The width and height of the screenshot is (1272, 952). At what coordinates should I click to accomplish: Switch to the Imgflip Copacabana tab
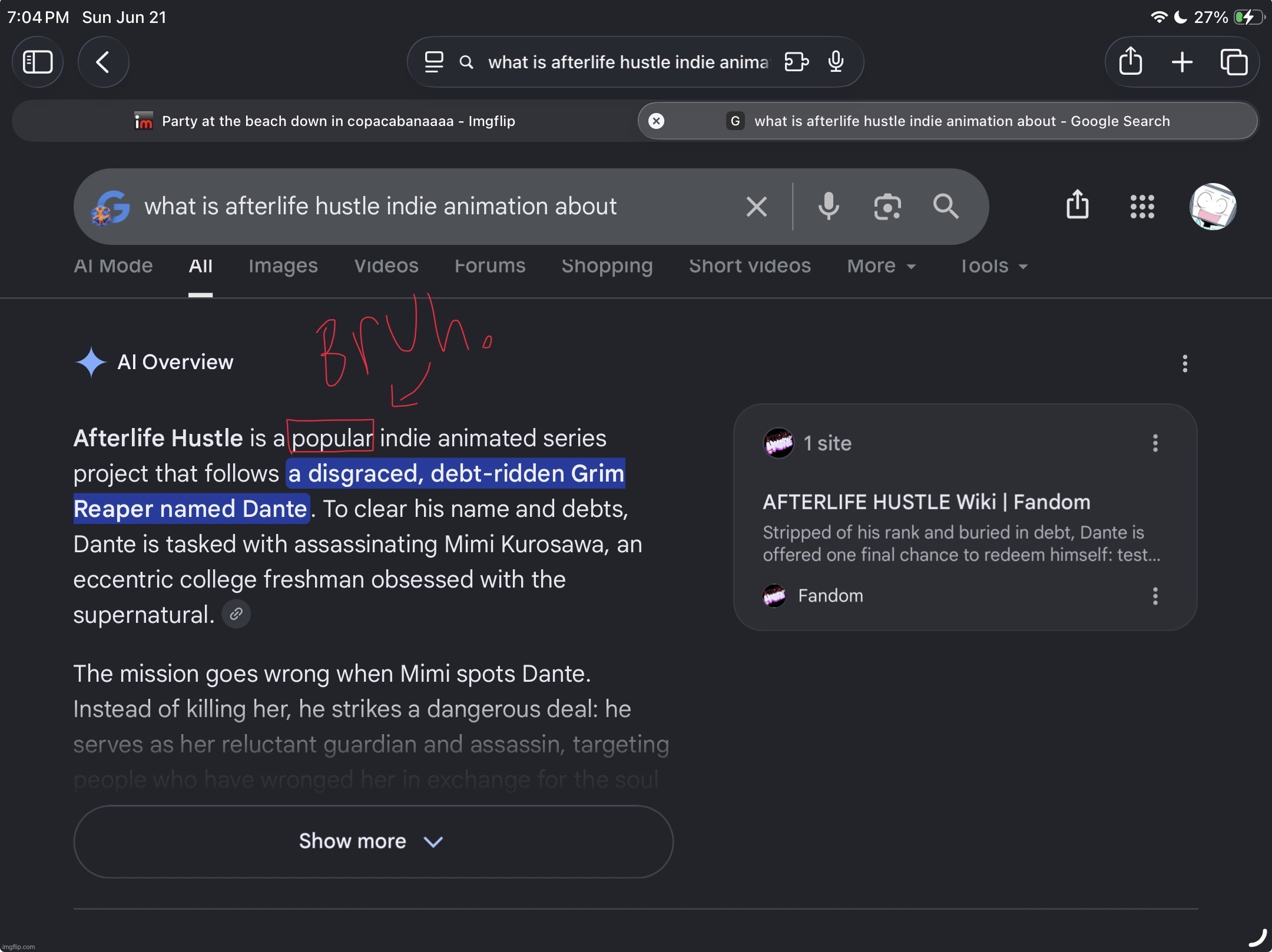[324, 121]
